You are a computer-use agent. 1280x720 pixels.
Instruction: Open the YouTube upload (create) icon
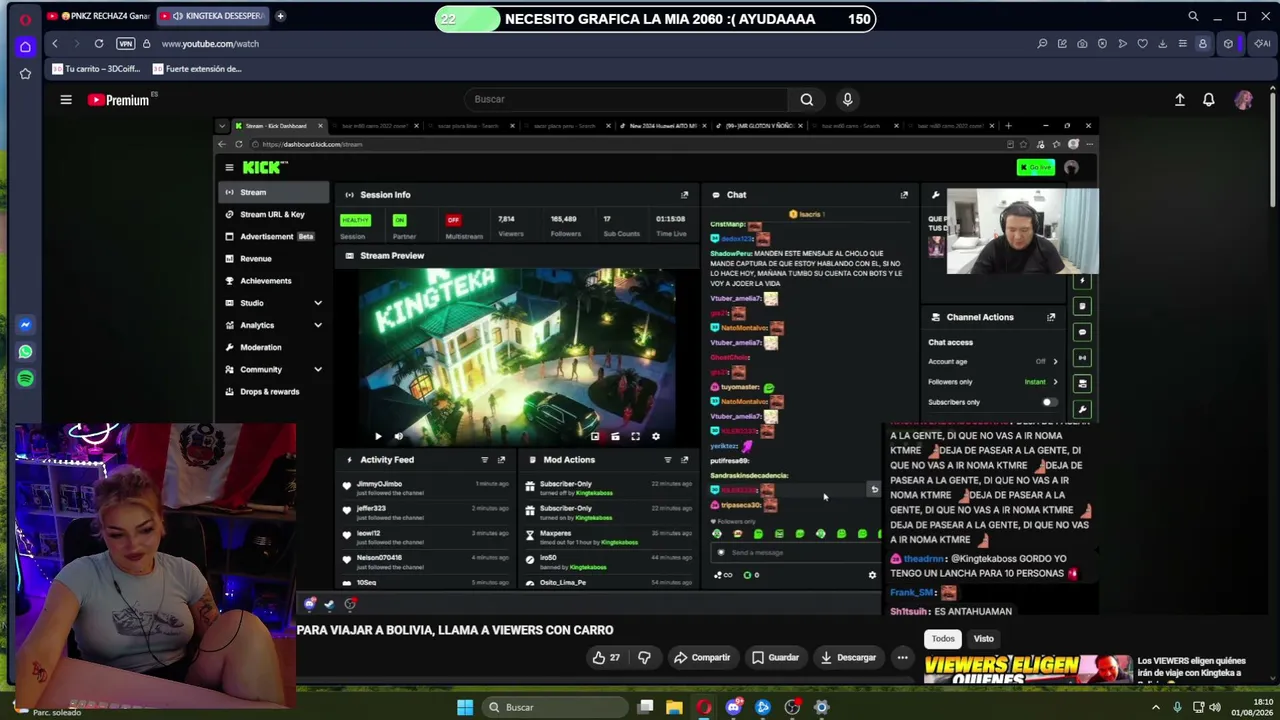(x=1180, y=99)
